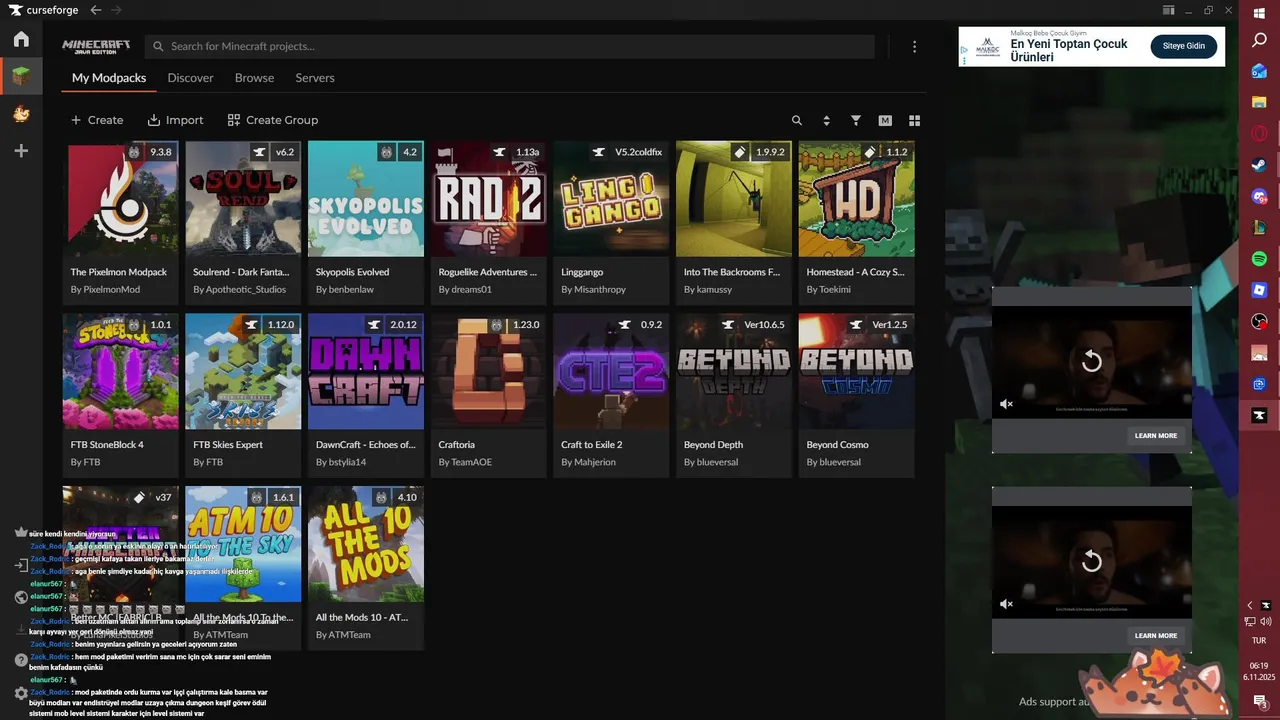The width and height of the screenshot is (1280, 720).
Task: Open Steam from the taskbar
Action: click(1259, 166)
